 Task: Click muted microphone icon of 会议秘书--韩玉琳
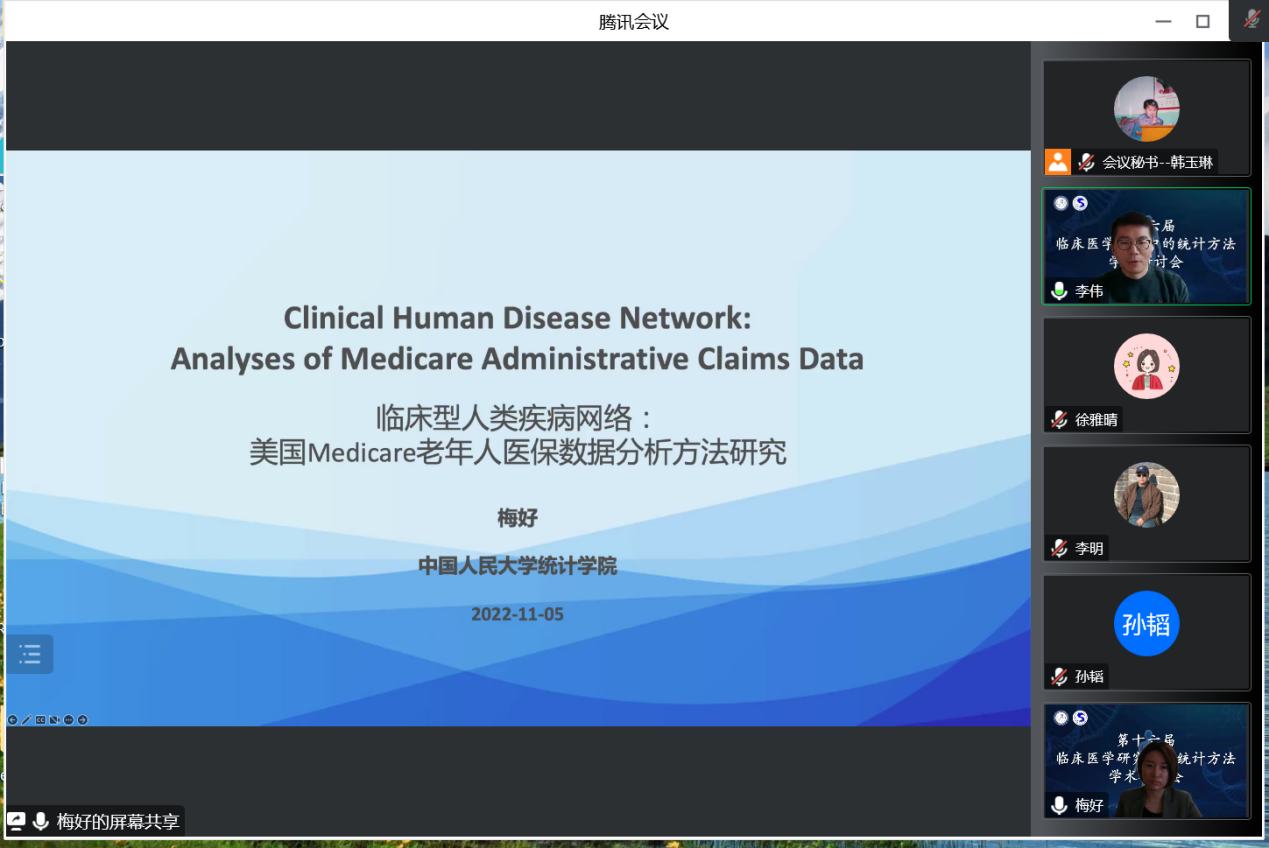tap(1086, 162)
